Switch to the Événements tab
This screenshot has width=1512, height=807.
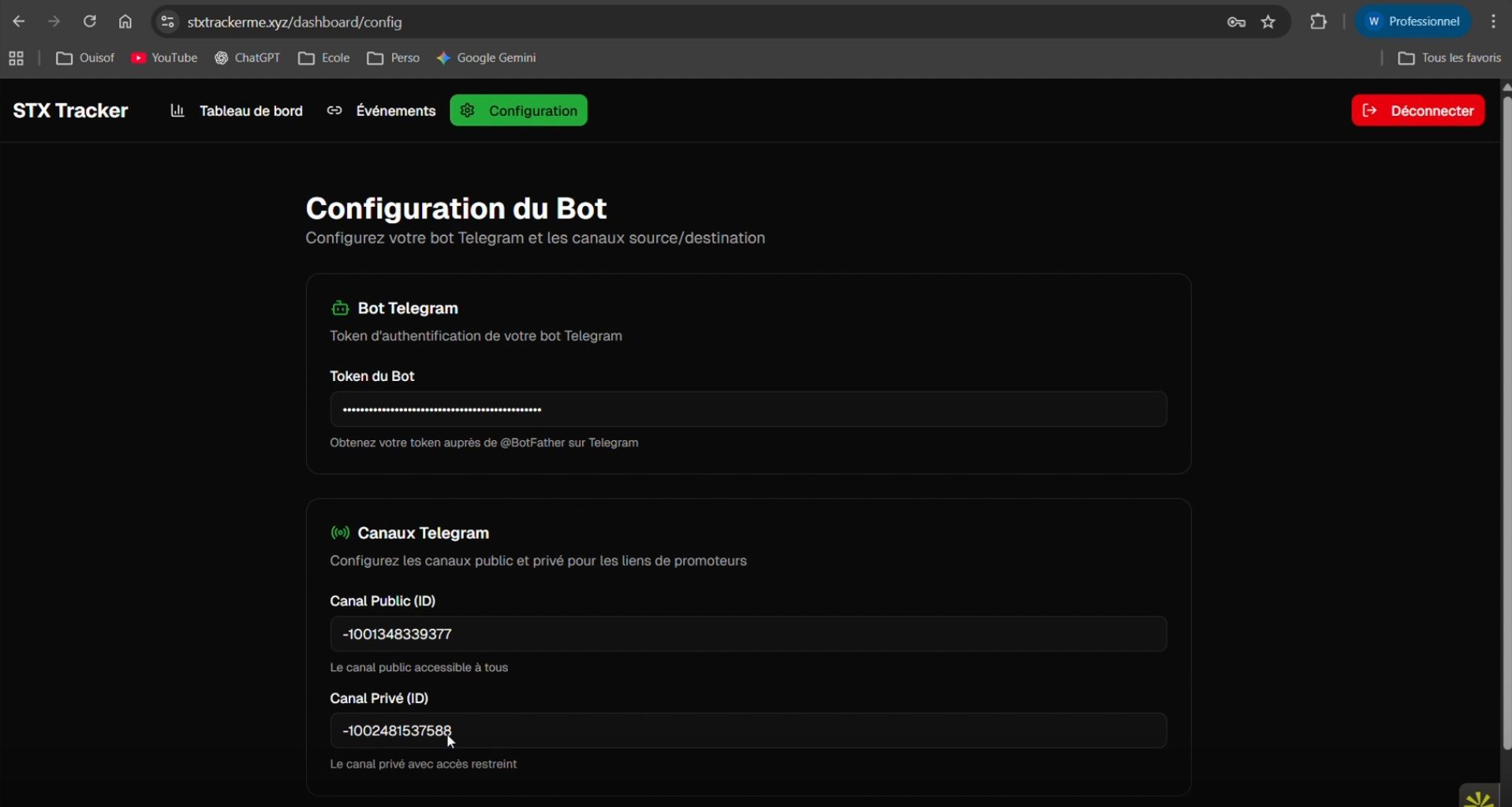[x=382, y=111]
